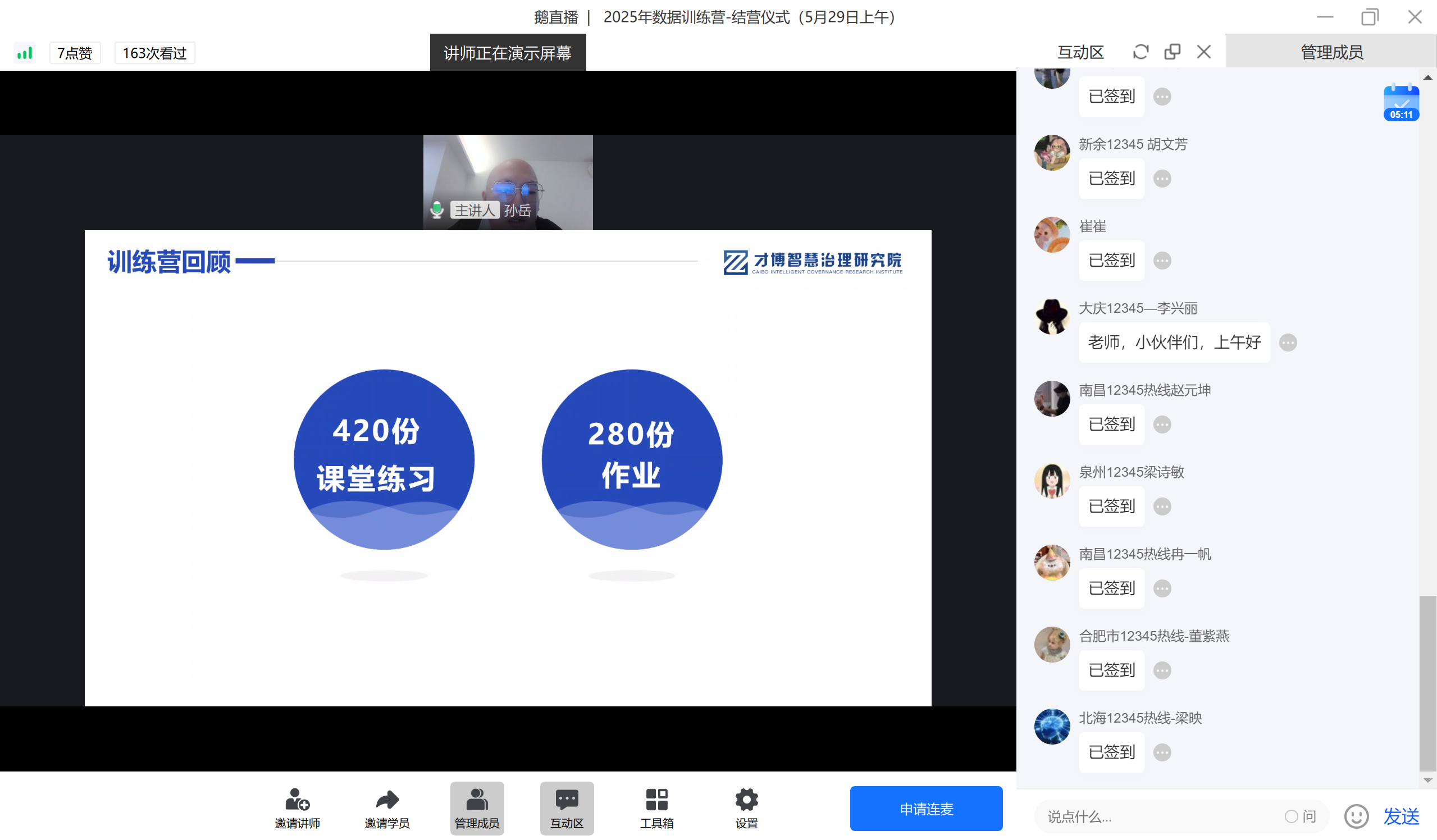Toggle the 问 question marker near chat input
Viewport: 1437px width, 840px height.
click(1302, 816)
